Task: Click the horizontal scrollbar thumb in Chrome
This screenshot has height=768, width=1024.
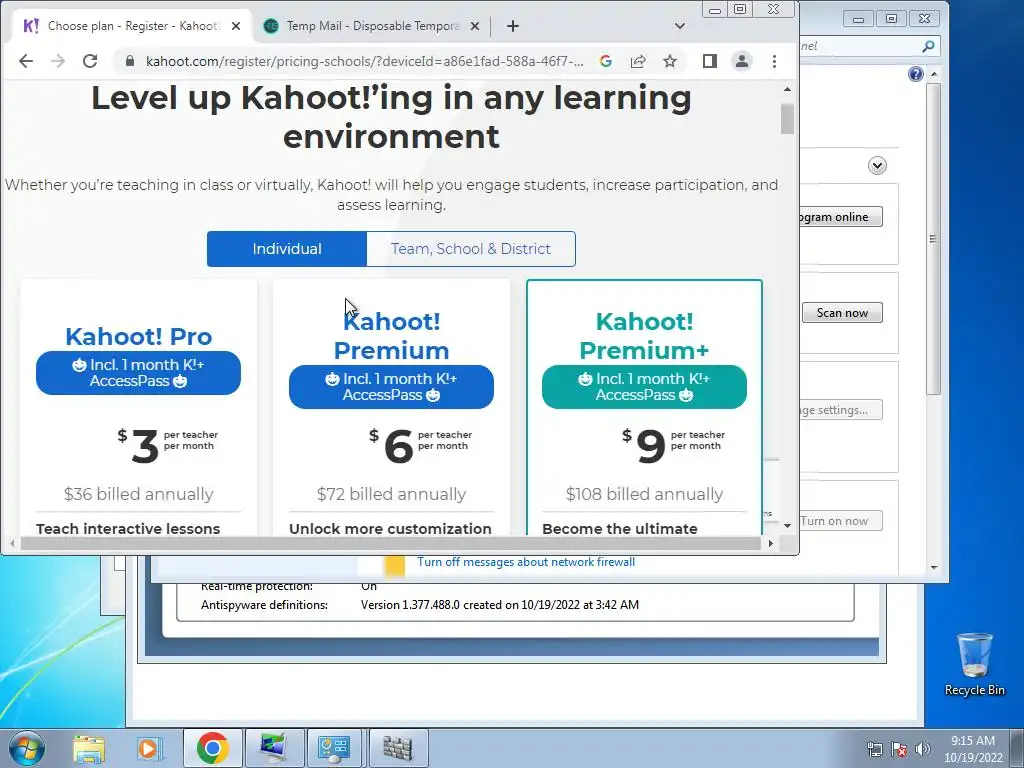Action: coord(391,543)
